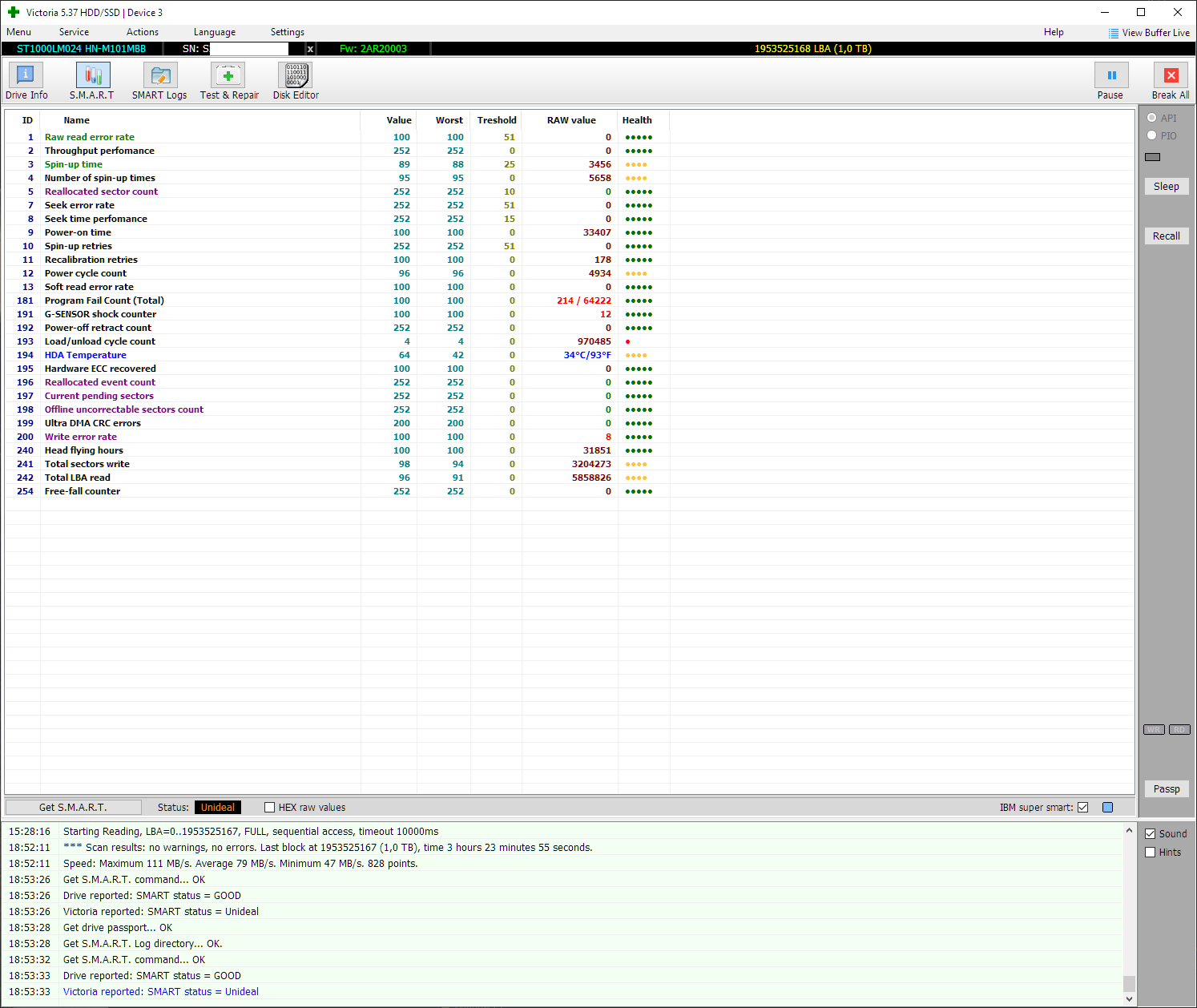
Task: Open the Help menu
Action: coord(1054,32)
